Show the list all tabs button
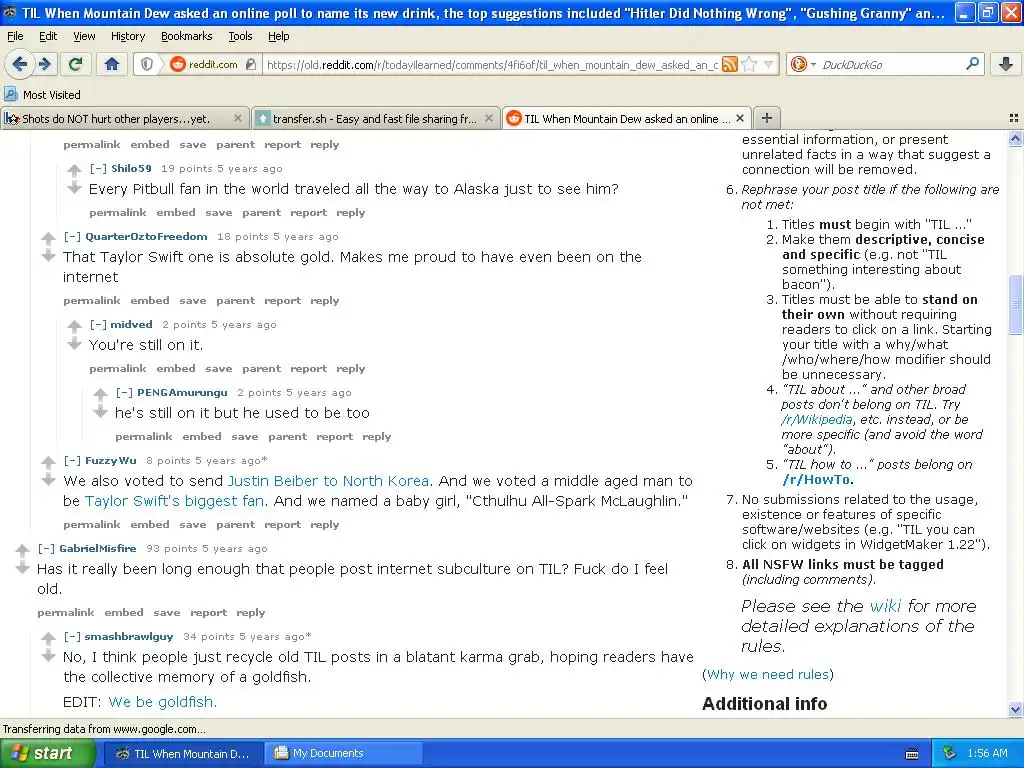The width and height of the screenshot is (1024, 768). 1014,118
